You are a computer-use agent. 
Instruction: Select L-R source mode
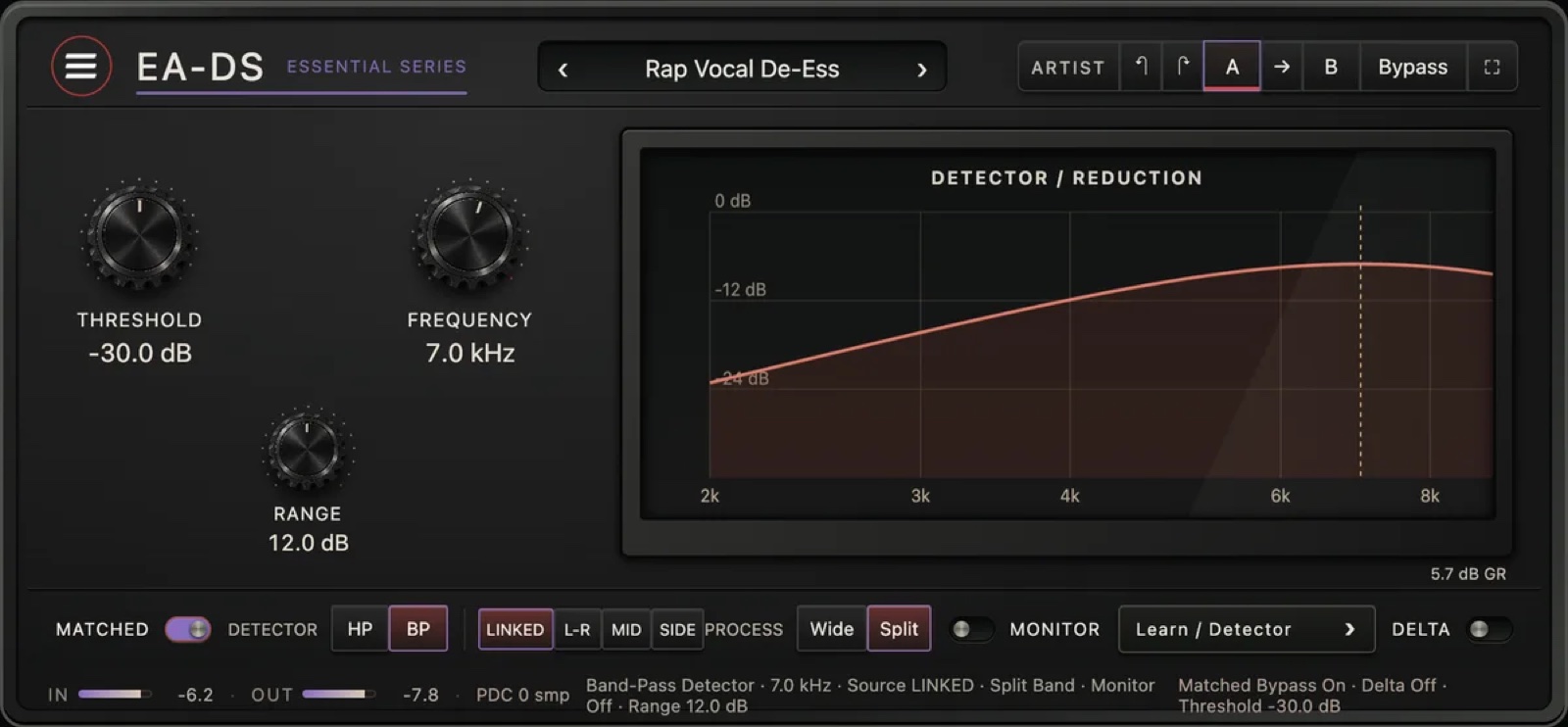click(577, 629)
